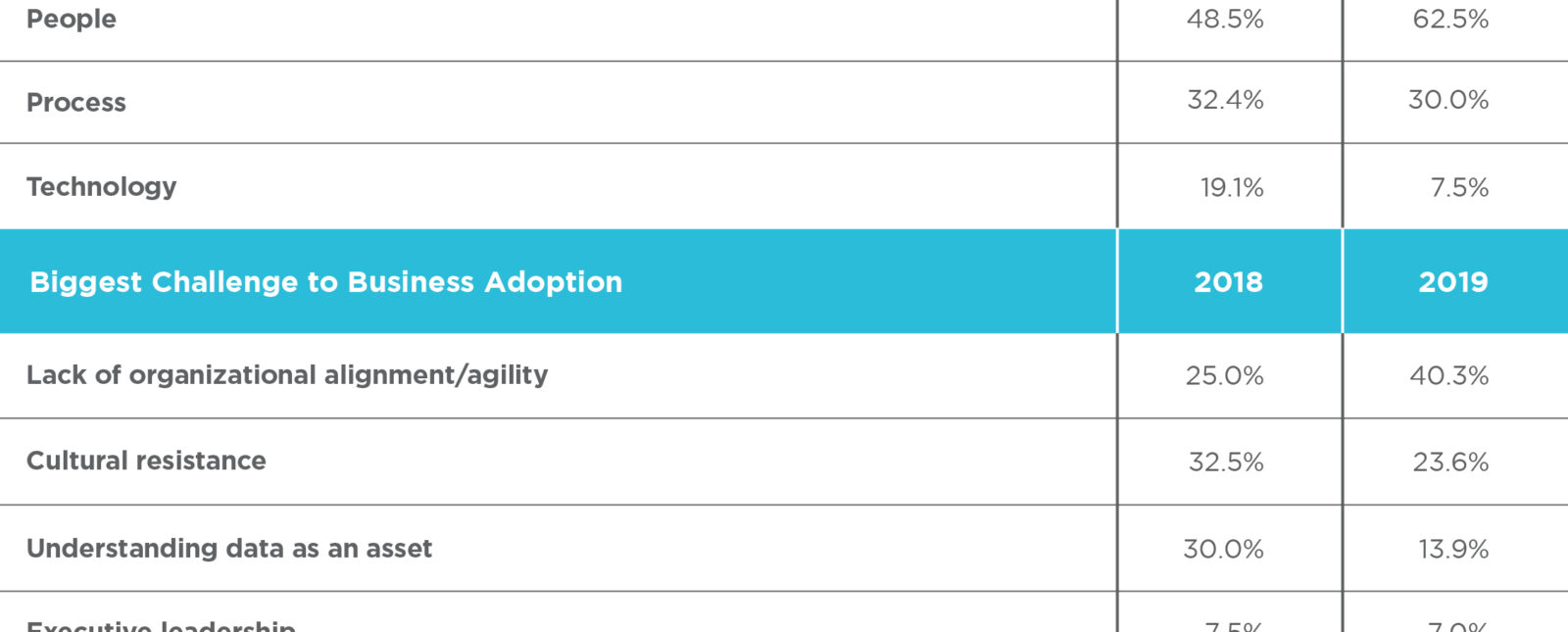Select the "Process" row label

(76, 103)
